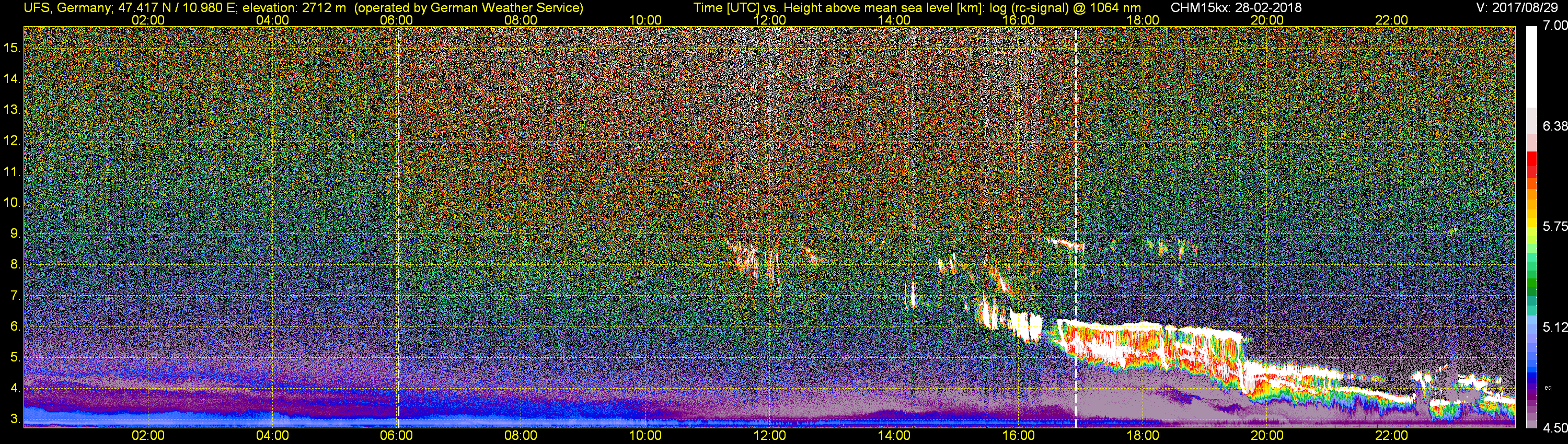This screenshot has width=1568, height=444.
Task: Click '08:00' on the bottom time axis
Action: pos(521,436)
